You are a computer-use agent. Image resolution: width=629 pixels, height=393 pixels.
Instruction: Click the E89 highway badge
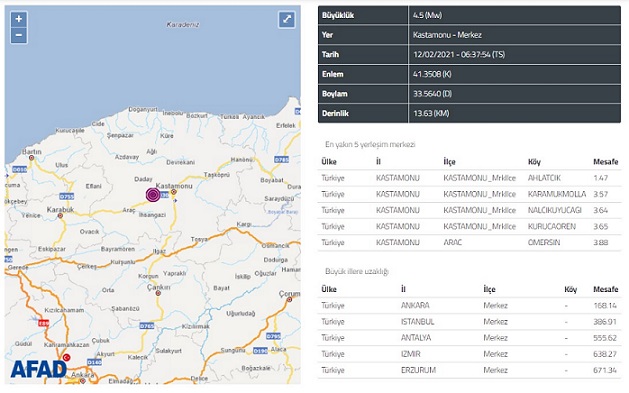[x=43, y=323]
